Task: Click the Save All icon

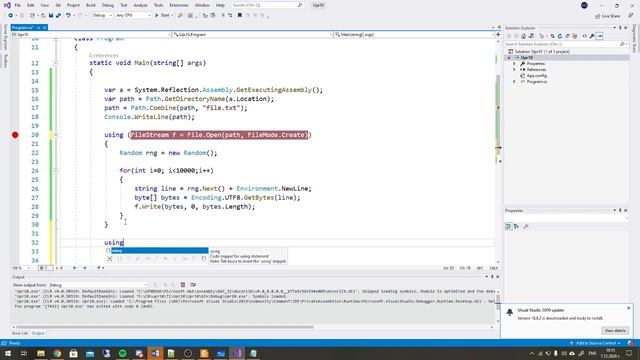Action: (58, 16)
